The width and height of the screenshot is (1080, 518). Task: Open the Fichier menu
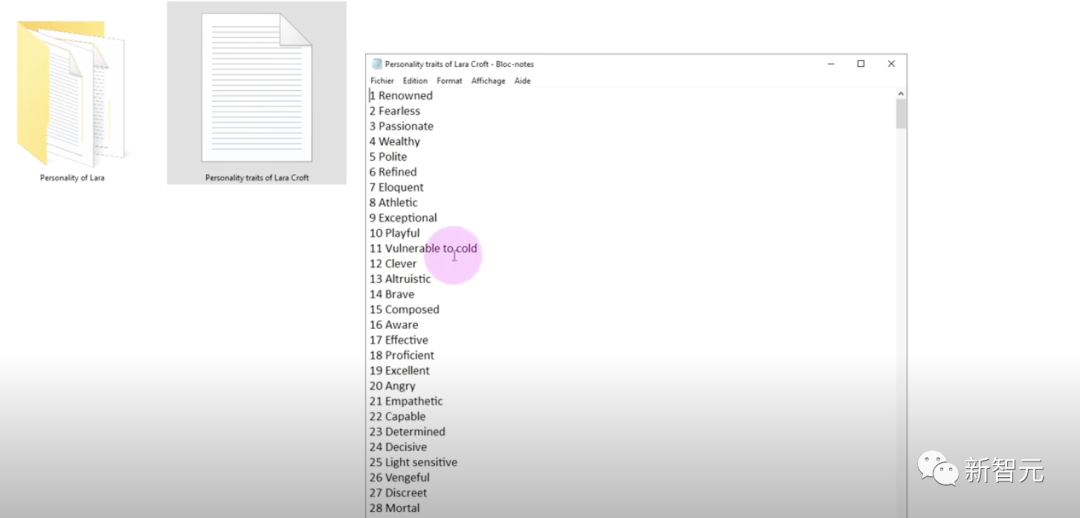point(382,81)
